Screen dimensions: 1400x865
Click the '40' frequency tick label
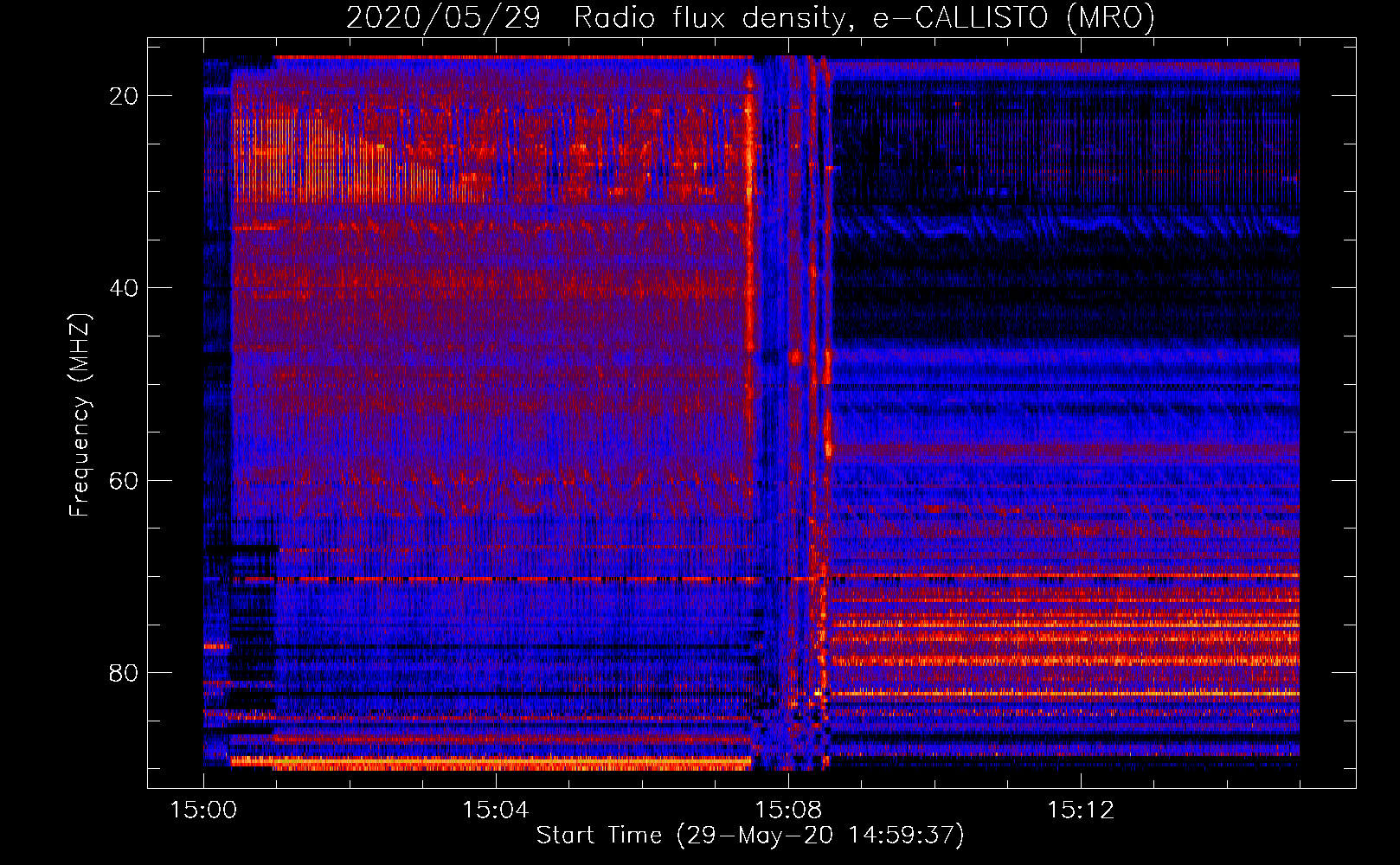click(125, 287)
